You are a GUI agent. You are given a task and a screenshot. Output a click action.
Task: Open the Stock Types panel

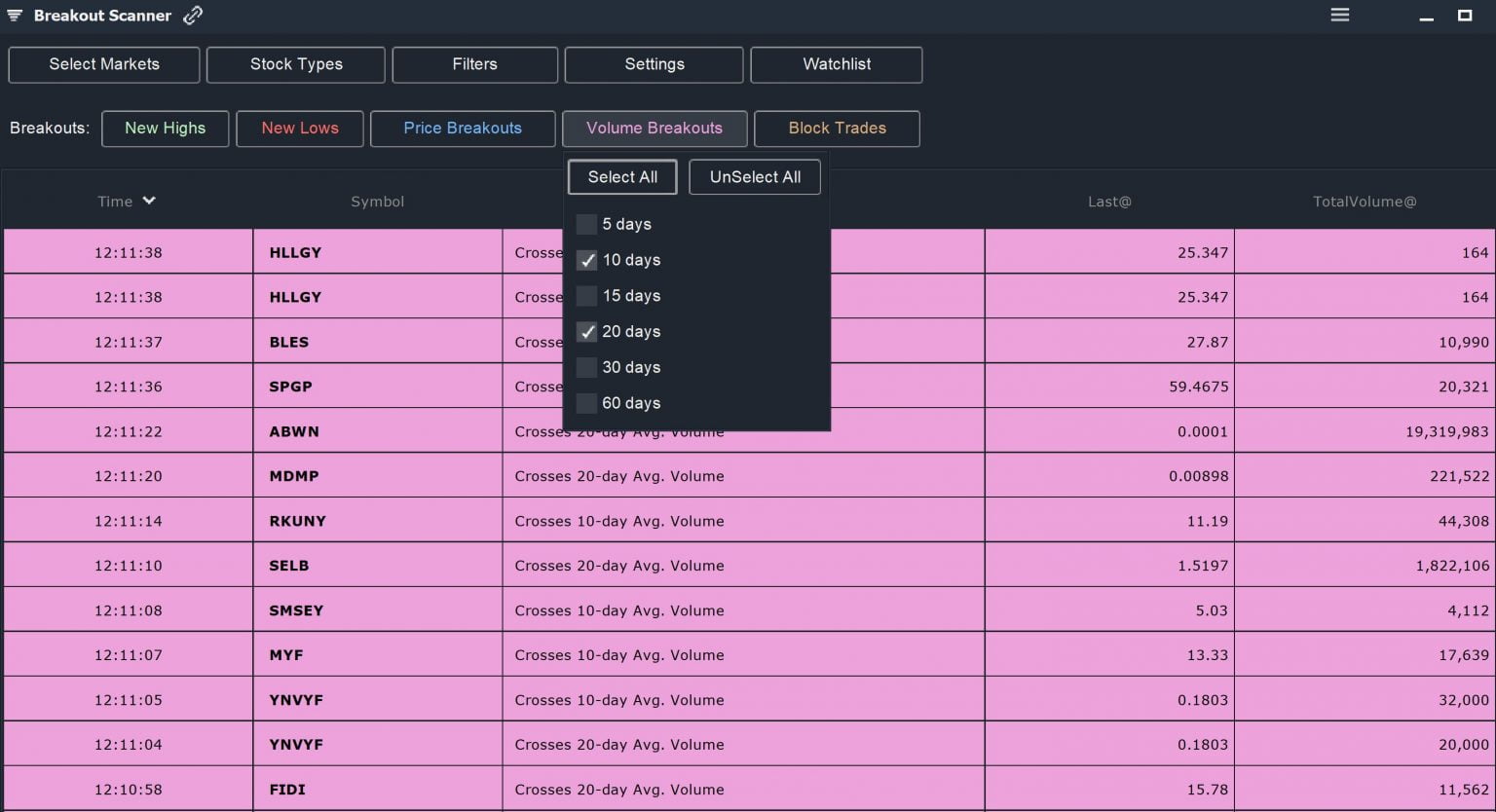tap(295, 64)
